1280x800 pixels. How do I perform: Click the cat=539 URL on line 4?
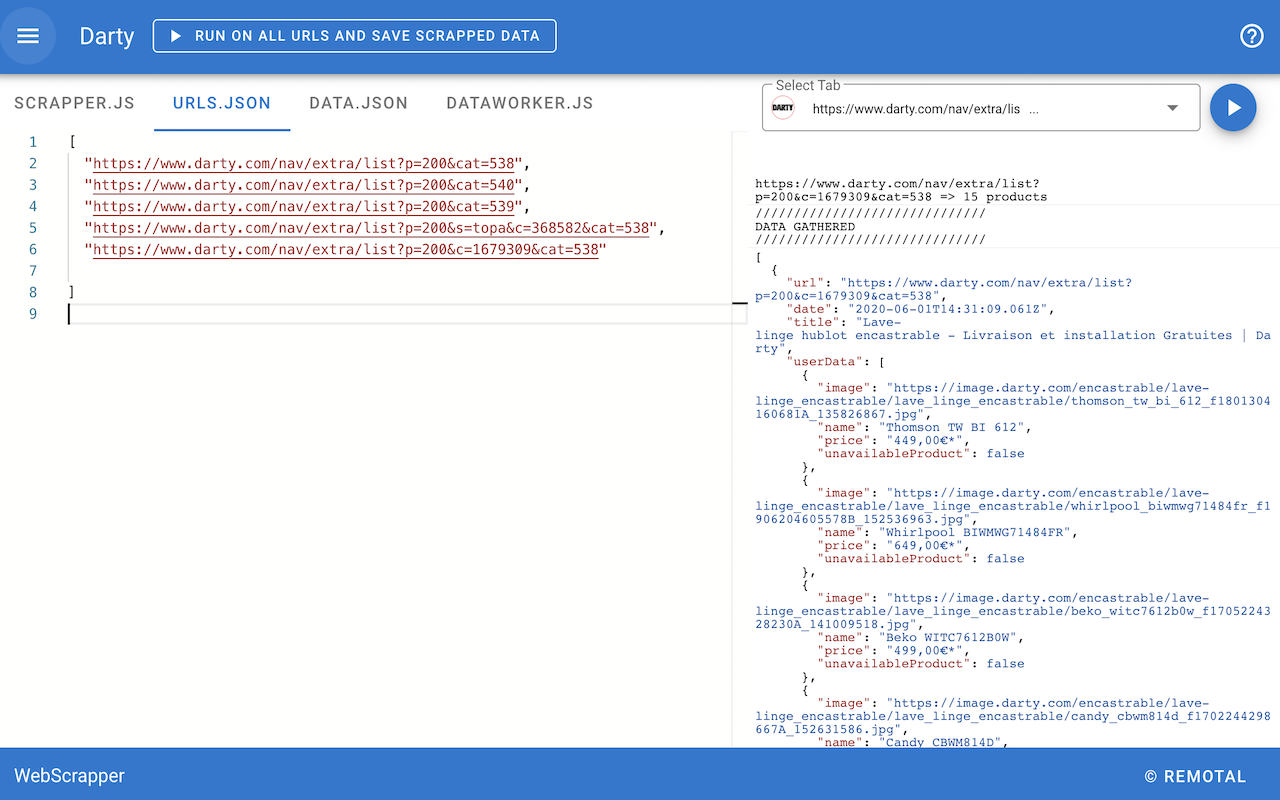point(305,206)
